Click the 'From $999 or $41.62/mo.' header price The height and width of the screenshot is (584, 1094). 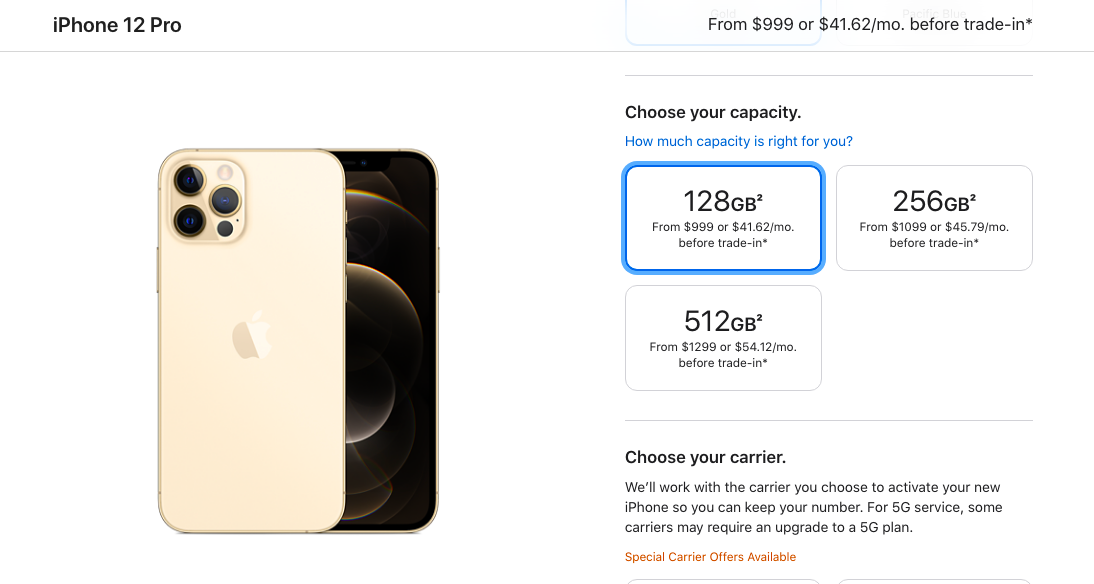coord(870,24)
